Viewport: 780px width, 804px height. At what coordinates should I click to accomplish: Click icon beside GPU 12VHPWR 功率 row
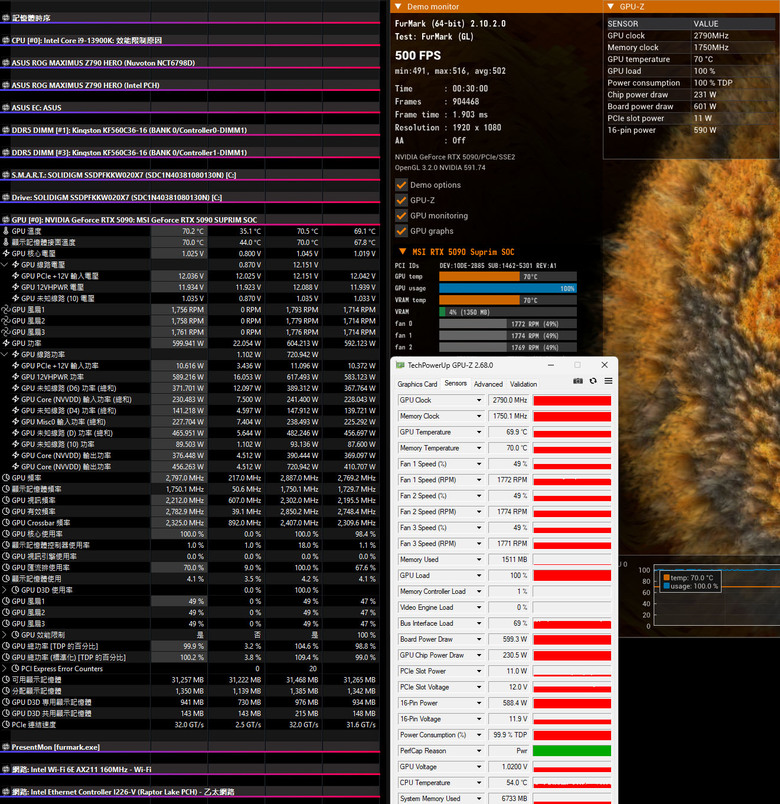(15, 377)
